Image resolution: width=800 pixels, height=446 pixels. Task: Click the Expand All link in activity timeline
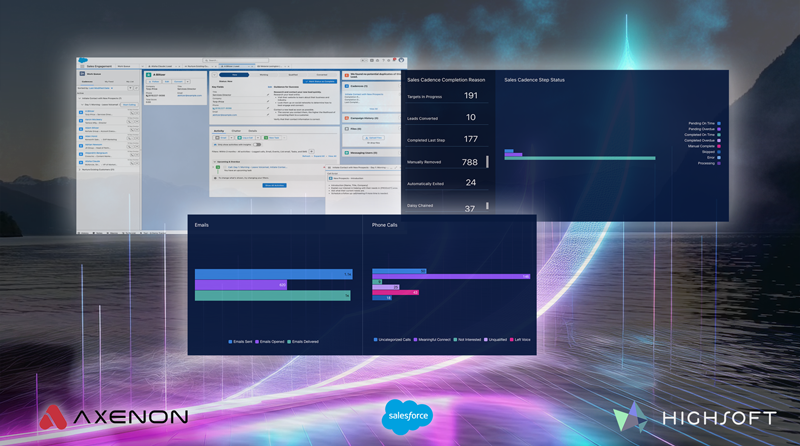point(319,156)
